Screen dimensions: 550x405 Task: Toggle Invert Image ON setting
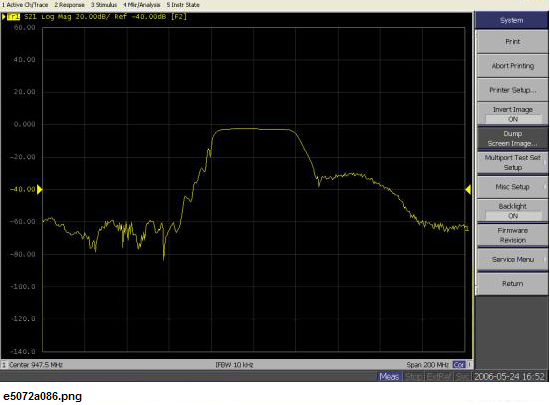pos(512,114)
